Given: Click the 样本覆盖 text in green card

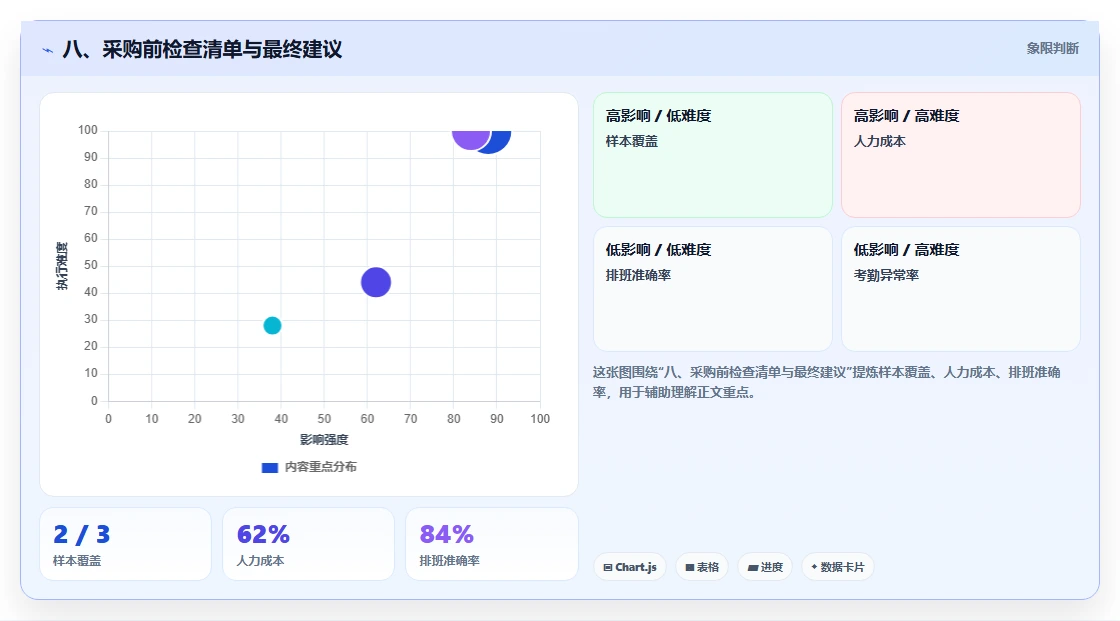Looking at the screenshot, I should (x=631, y=141).
